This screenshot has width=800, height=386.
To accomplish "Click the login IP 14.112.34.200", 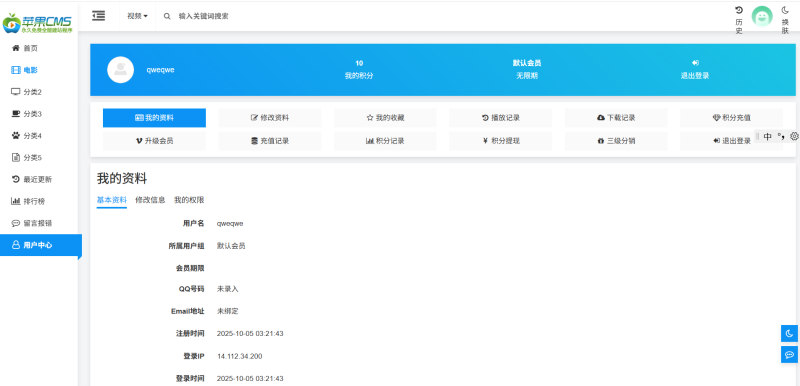I will (240, 356).
